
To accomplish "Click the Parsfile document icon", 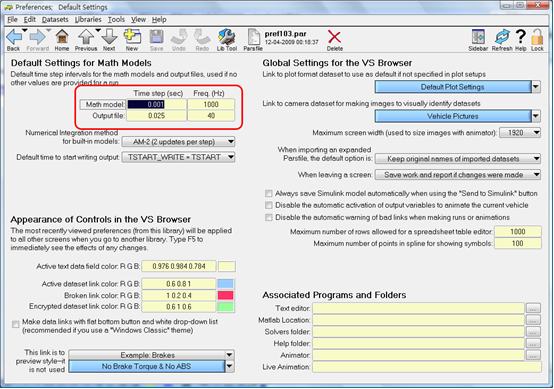I will tap(253, 37).
